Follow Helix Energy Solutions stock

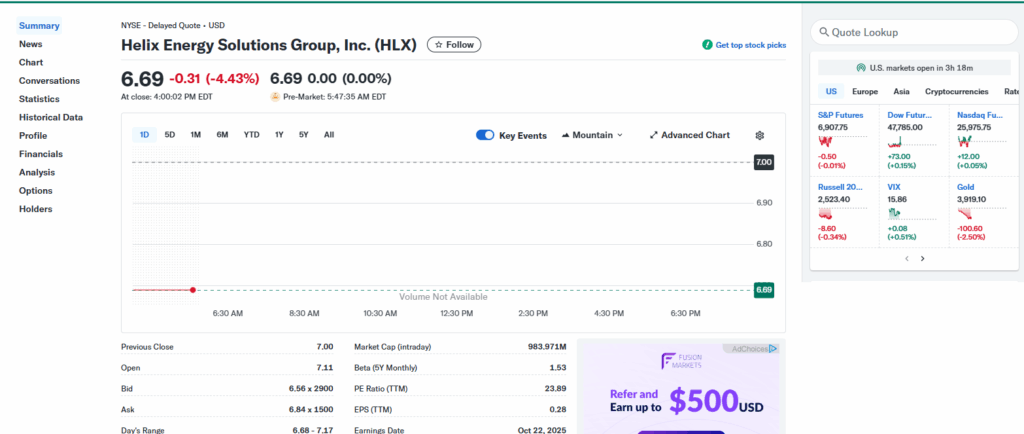tap(454, 45)
